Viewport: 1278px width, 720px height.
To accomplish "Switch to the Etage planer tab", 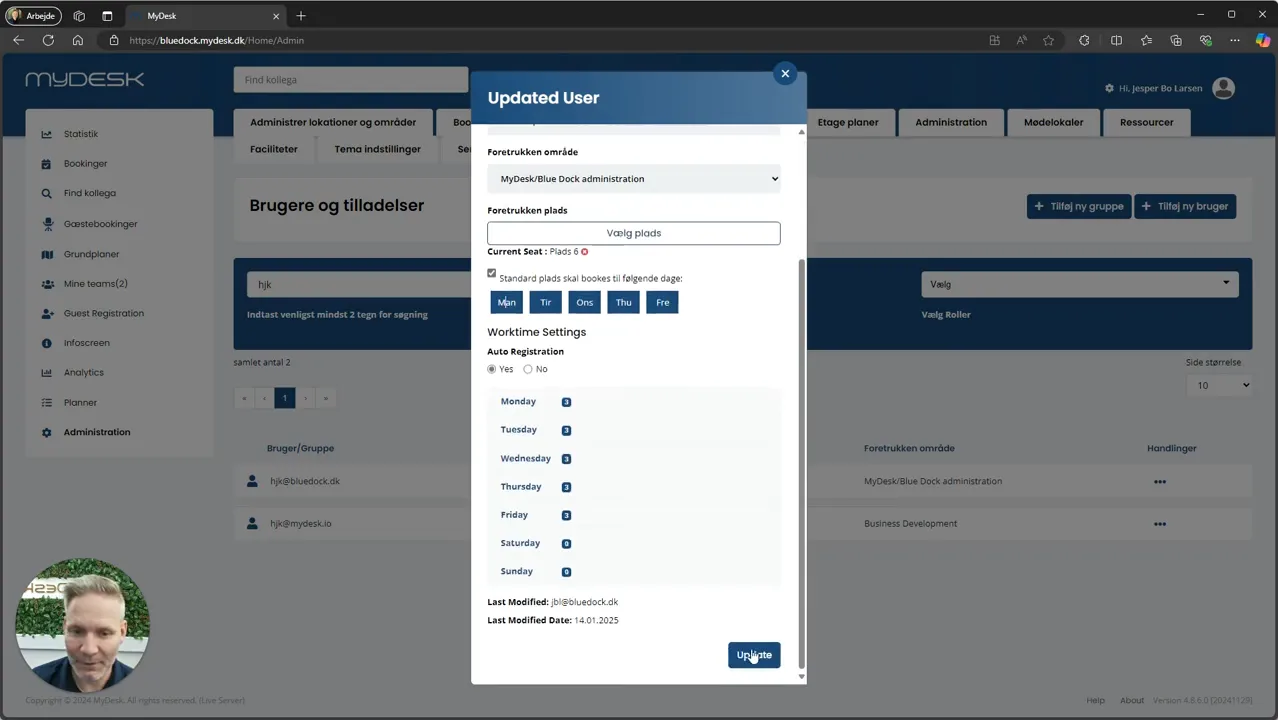I will tap(848, 122).
